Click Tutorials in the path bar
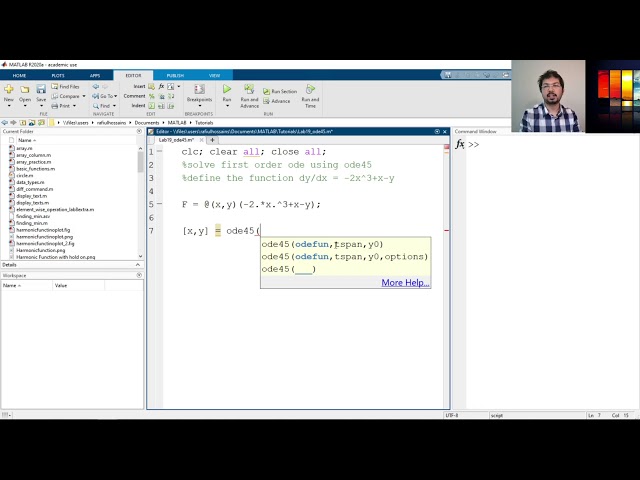The height and width of the screenshot is (480, 640). pyautogui.click(x=204, y=122)
